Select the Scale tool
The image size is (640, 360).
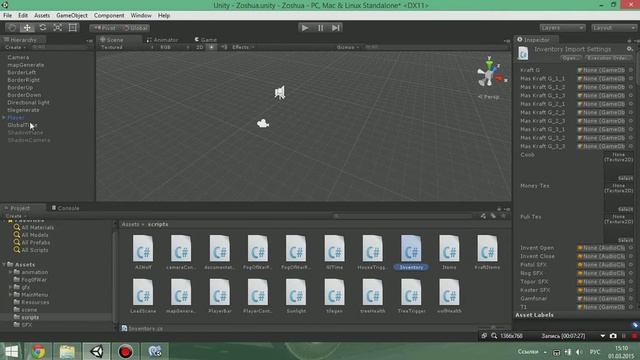(x=58, y=28)
